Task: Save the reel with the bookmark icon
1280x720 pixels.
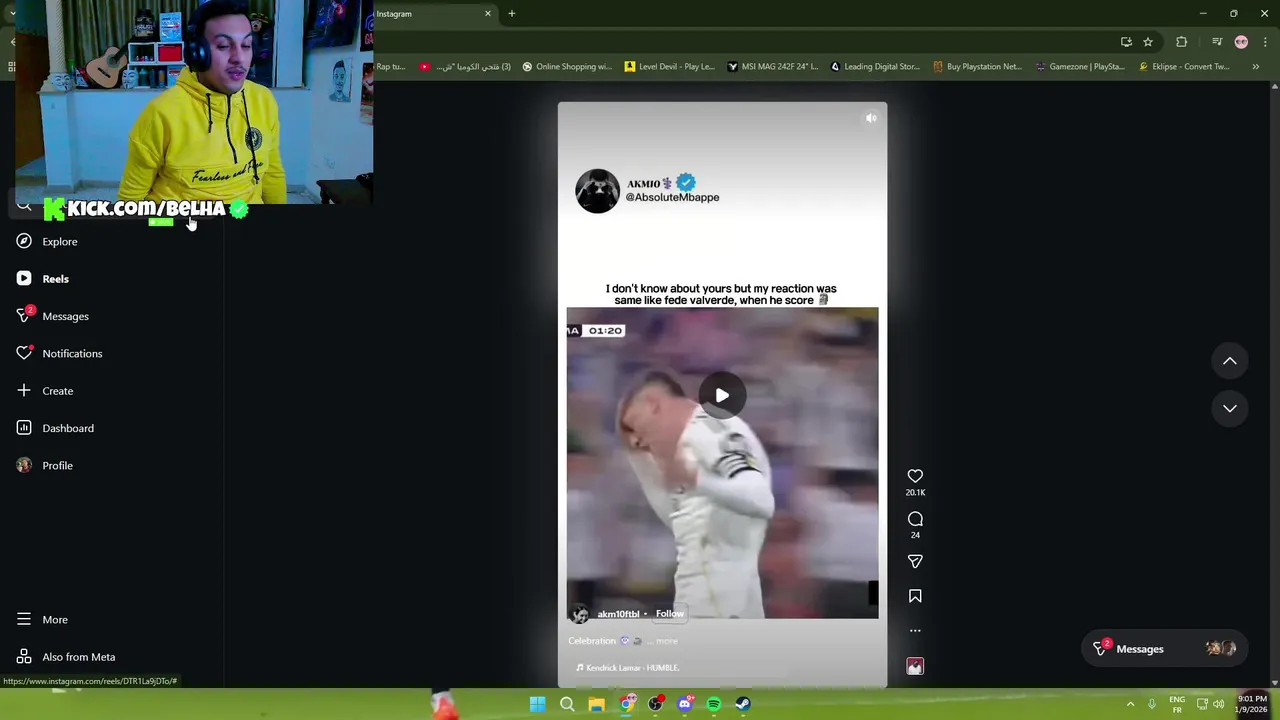Action: coord(915,596)
